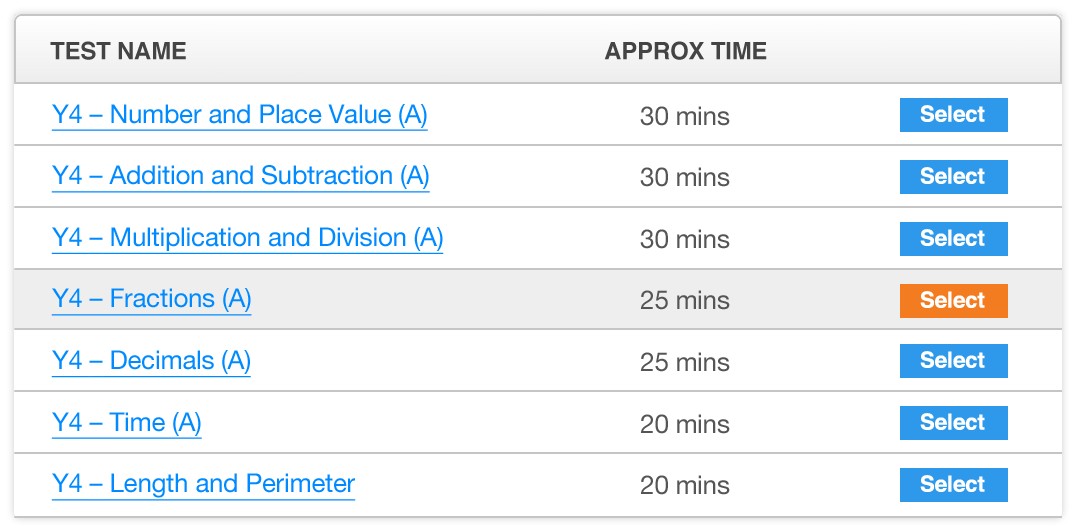Screen dimensions: 1076x532
Task: Open Y4 – Length and Perimeter test link
Action: tap(203, 485)
